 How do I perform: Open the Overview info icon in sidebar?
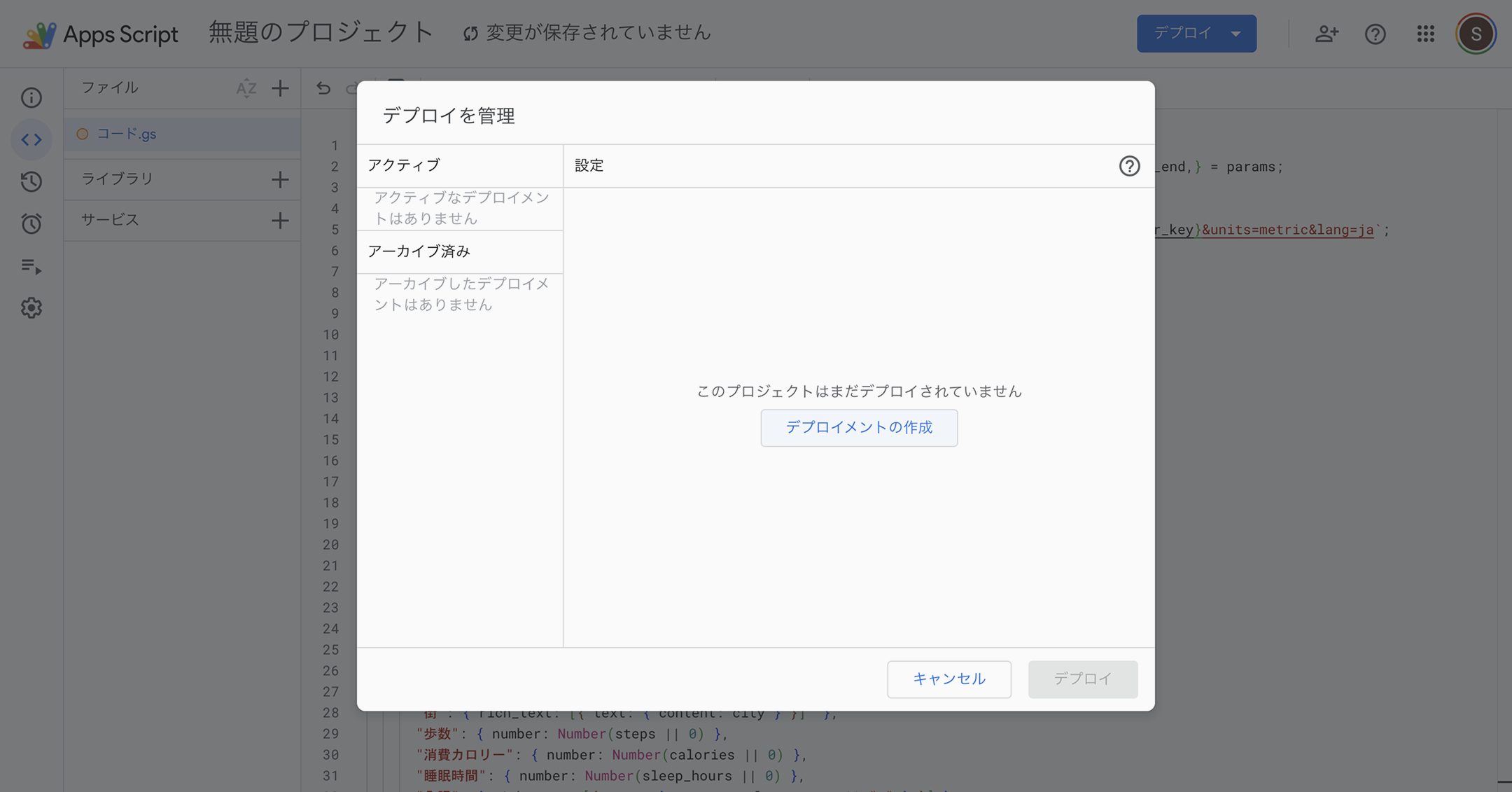coord(31,97)
